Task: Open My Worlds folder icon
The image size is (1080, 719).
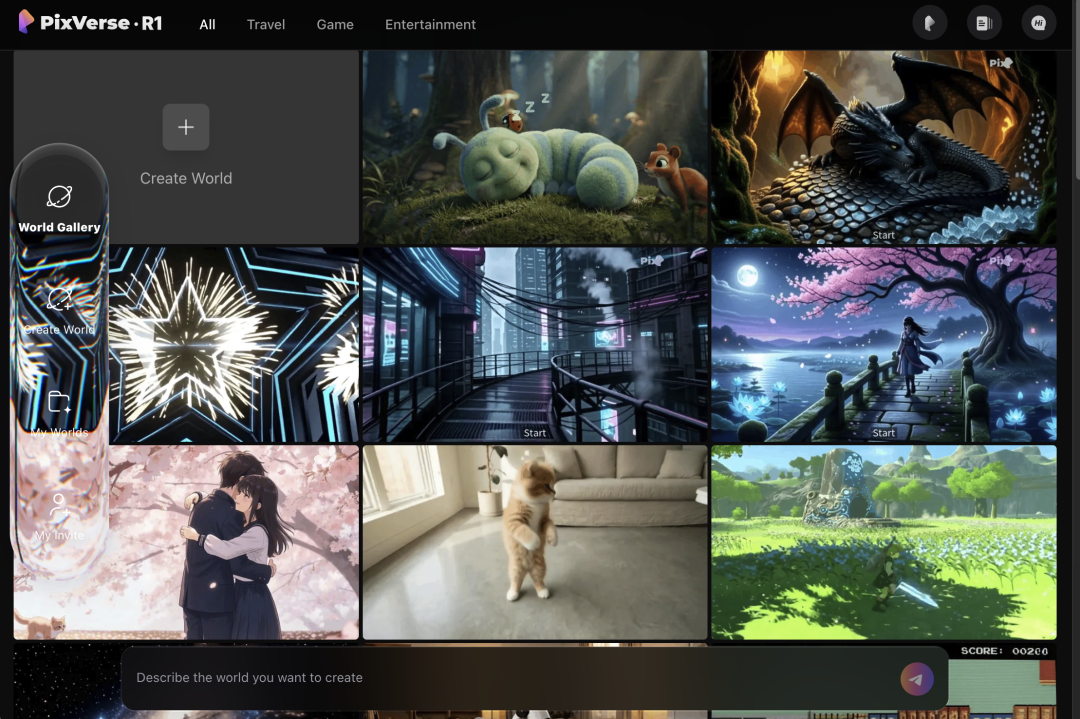Action: pyautogui.click(x=59, y=402)
